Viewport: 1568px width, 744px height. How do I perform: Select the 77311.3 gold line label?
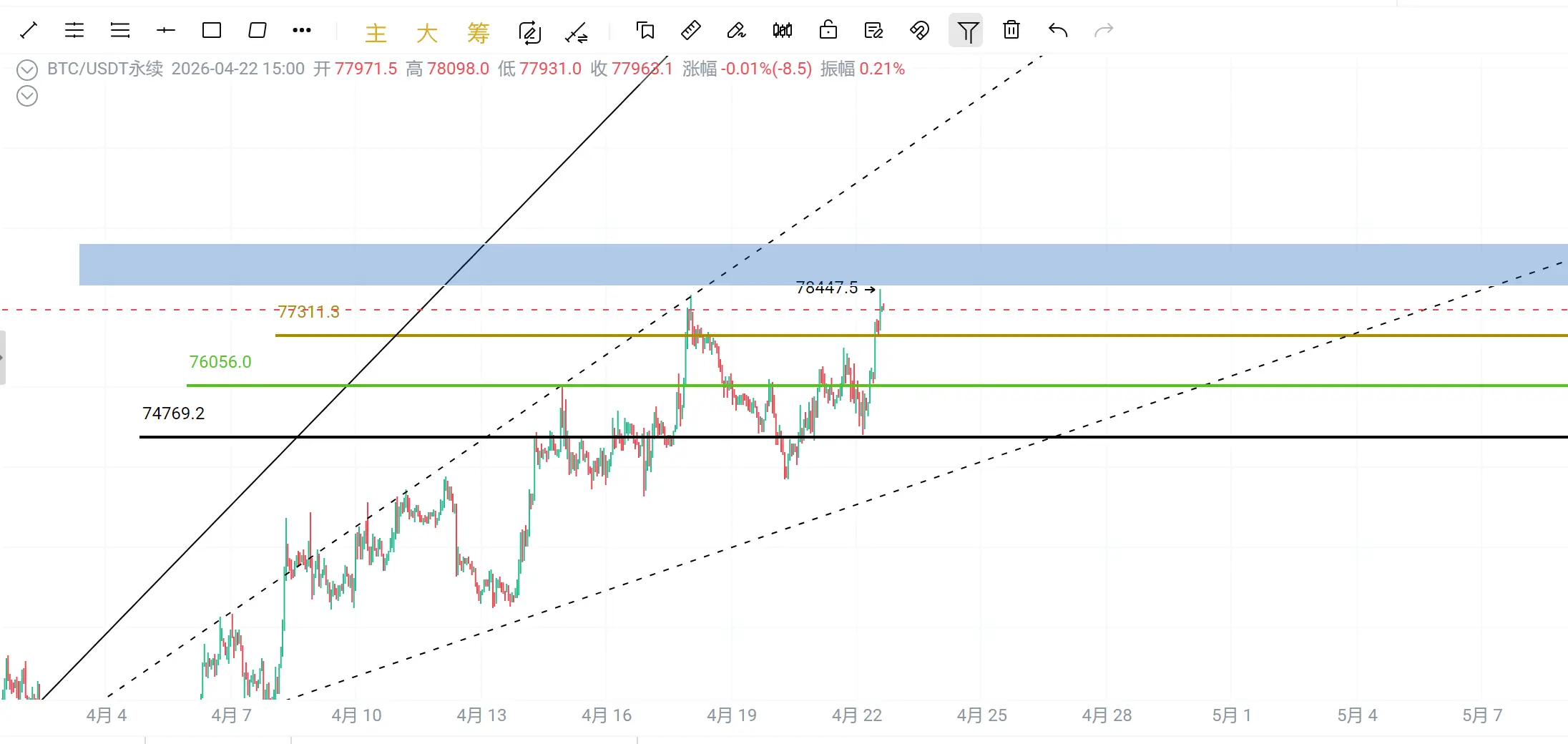[x=308, y=312]
